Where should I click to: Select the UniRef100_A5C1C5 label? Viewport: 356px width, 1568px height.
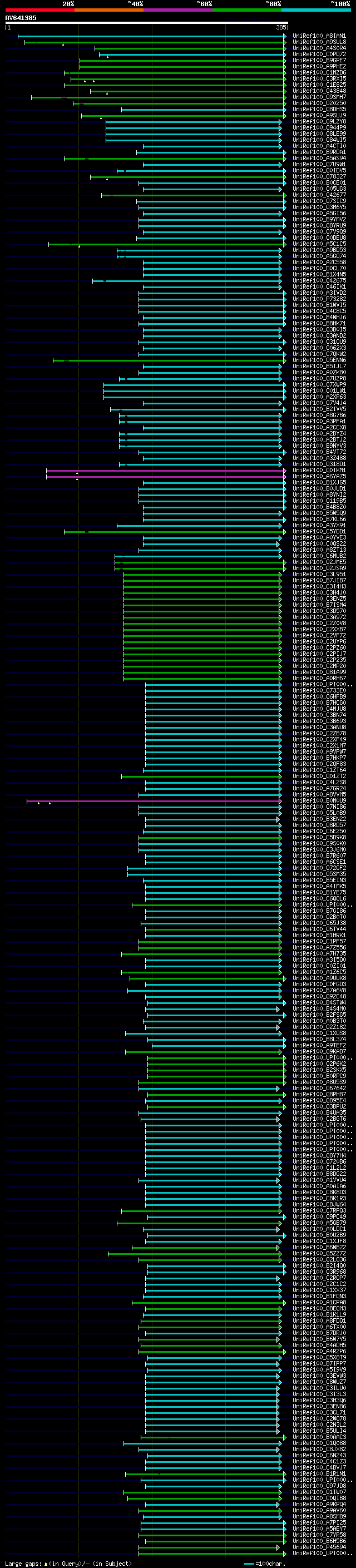pyautogui.click(x=319, y=244)
